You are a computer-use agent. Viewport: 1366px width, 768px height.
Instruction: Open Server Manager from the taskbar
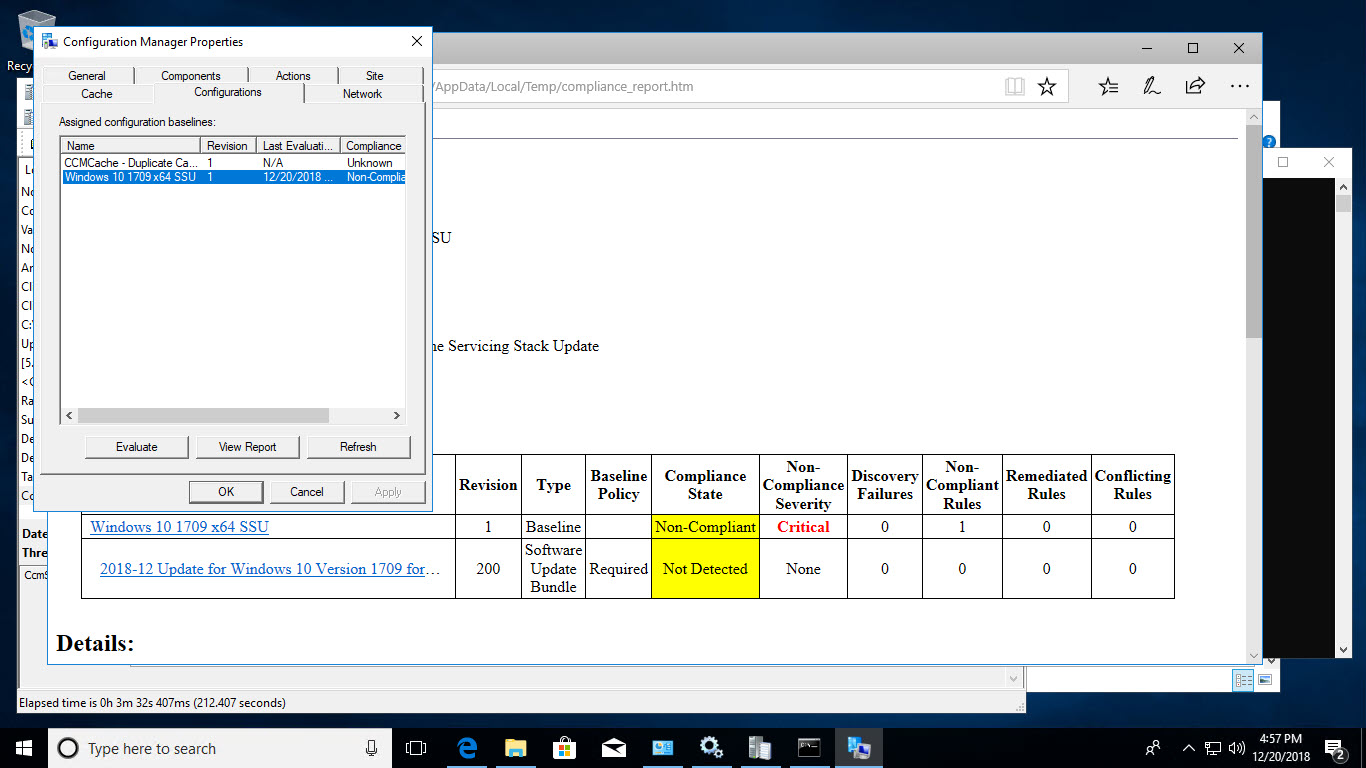(760, 747)
